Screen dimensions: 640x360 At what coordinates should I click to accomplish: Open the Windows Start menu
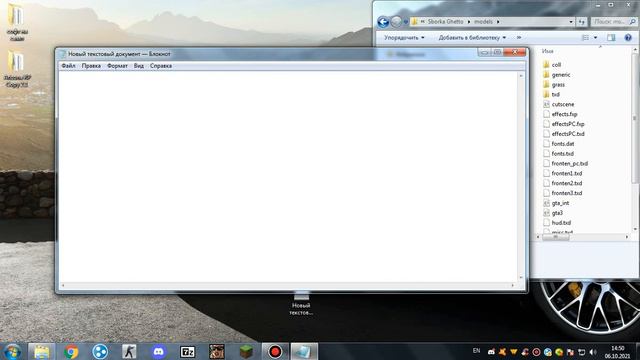pyautogui.click(x=12, y=351)
